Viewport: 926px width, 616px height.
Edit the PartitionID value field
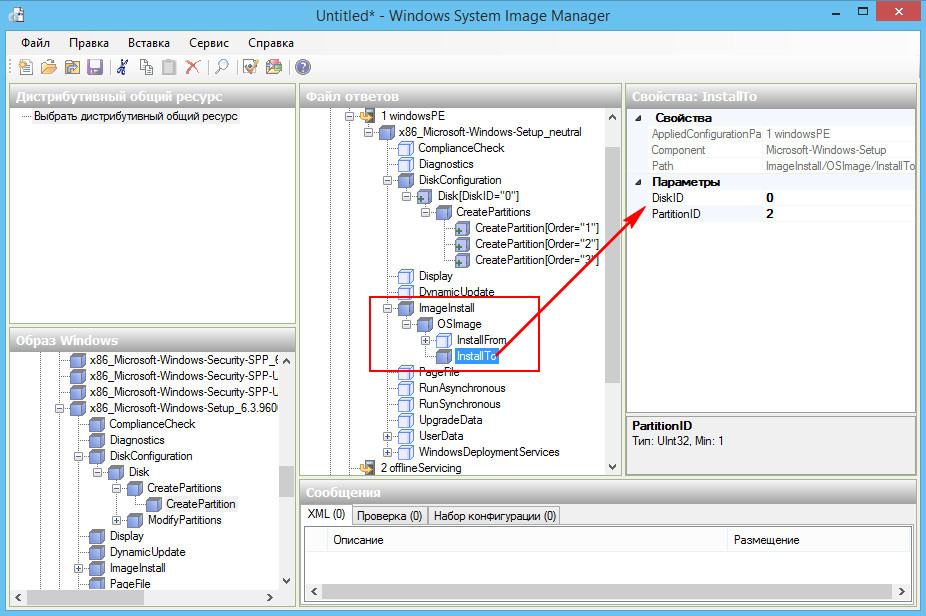839,214
